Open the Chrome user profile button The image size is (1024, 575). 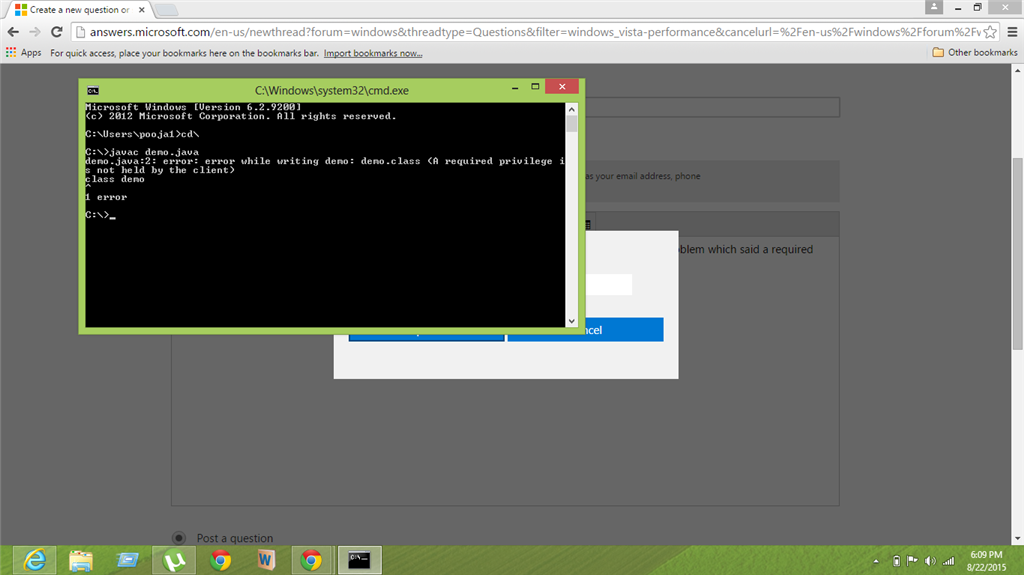[934, 7]
